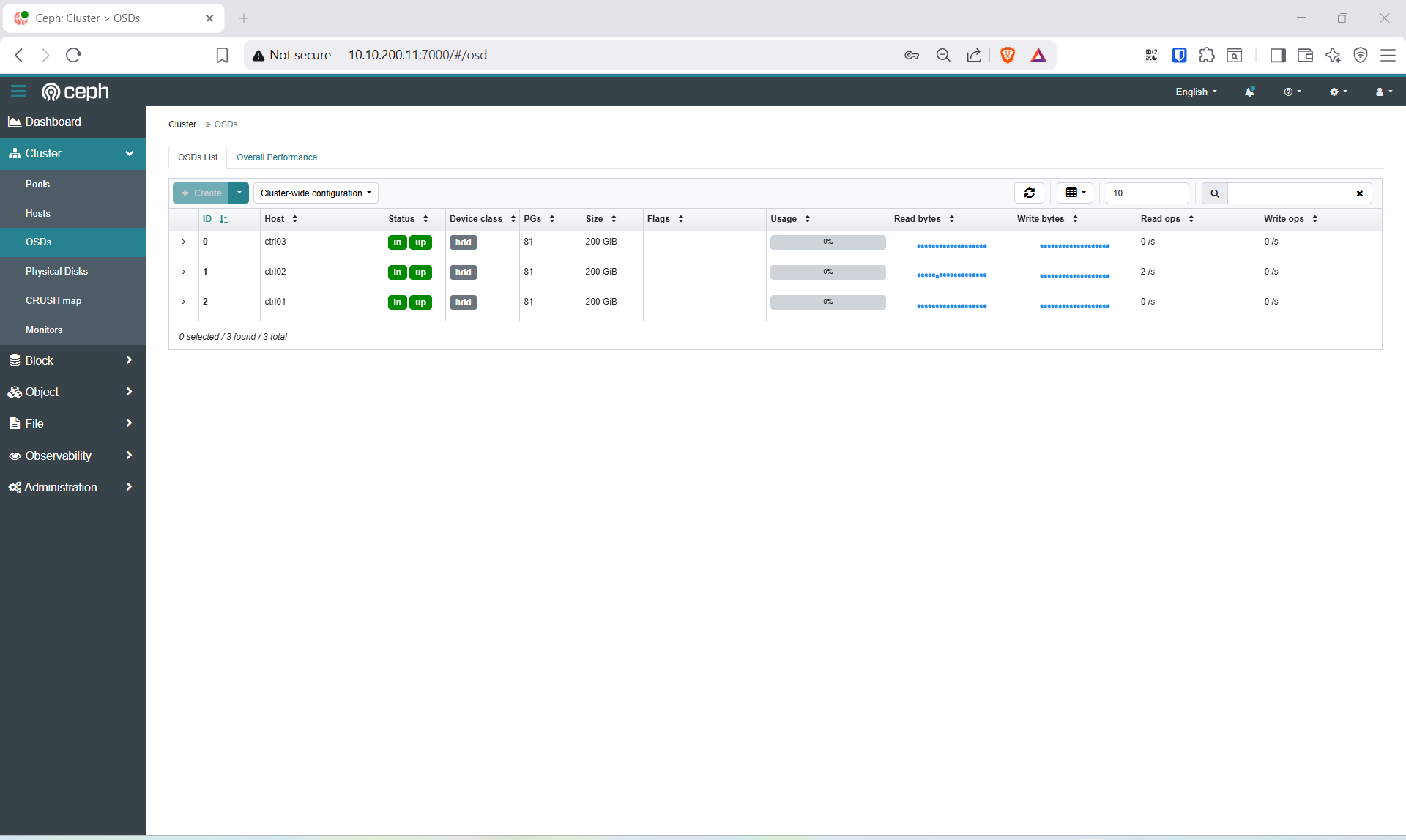Bookmark this page in the browser
Viewport: 1406px width, 840px height.
[x=222, y=55]
